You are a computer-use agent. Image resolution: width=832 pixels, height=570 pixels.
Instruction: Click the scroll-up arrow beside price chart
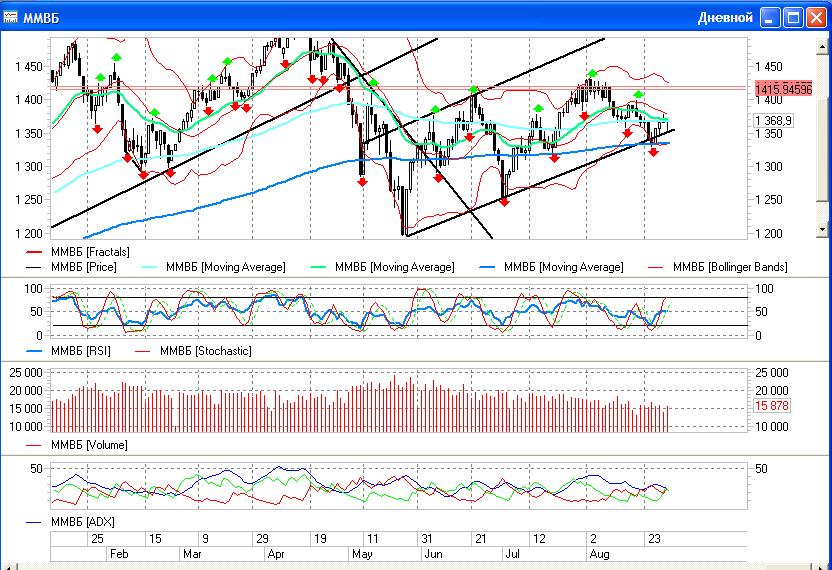(822, 47)
